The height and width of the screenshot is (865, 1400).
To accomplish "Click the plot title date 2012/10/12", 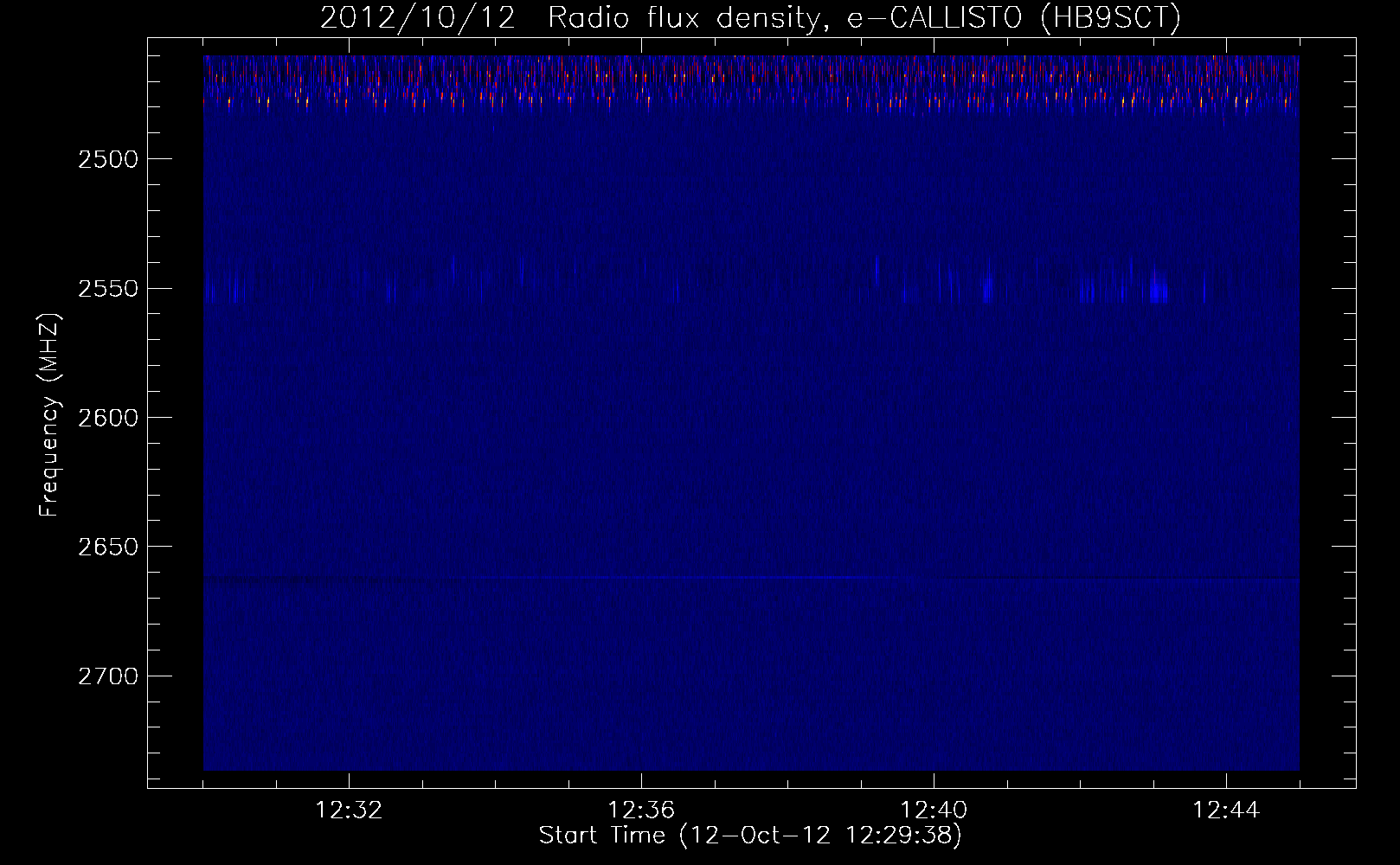I will (x=417, y=19).
